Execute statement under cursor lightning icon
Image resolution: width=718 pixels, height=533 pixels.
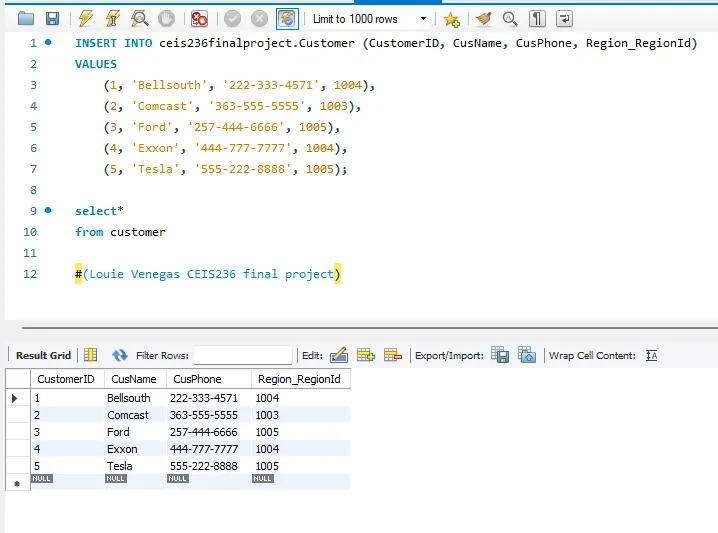tap(112, 19)
